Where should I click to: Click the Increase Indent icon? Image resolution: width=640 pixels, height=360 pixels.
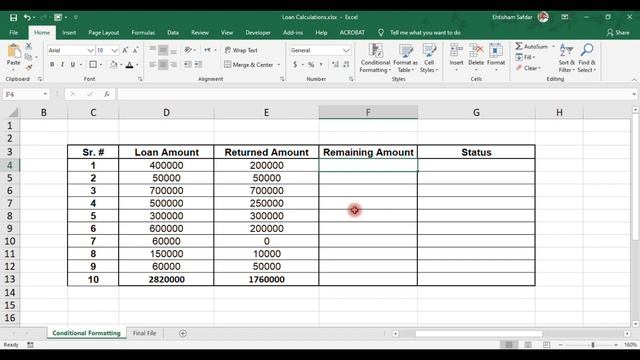point(198,64)
